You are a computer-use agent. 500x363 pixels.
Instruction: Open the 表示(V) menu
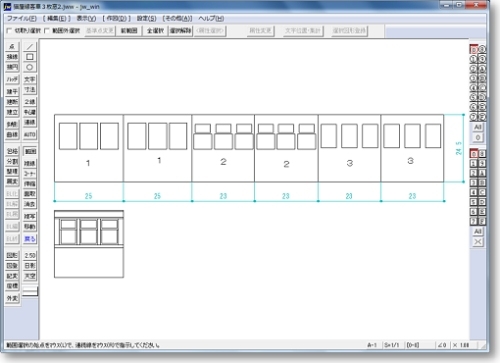point(86,18)
